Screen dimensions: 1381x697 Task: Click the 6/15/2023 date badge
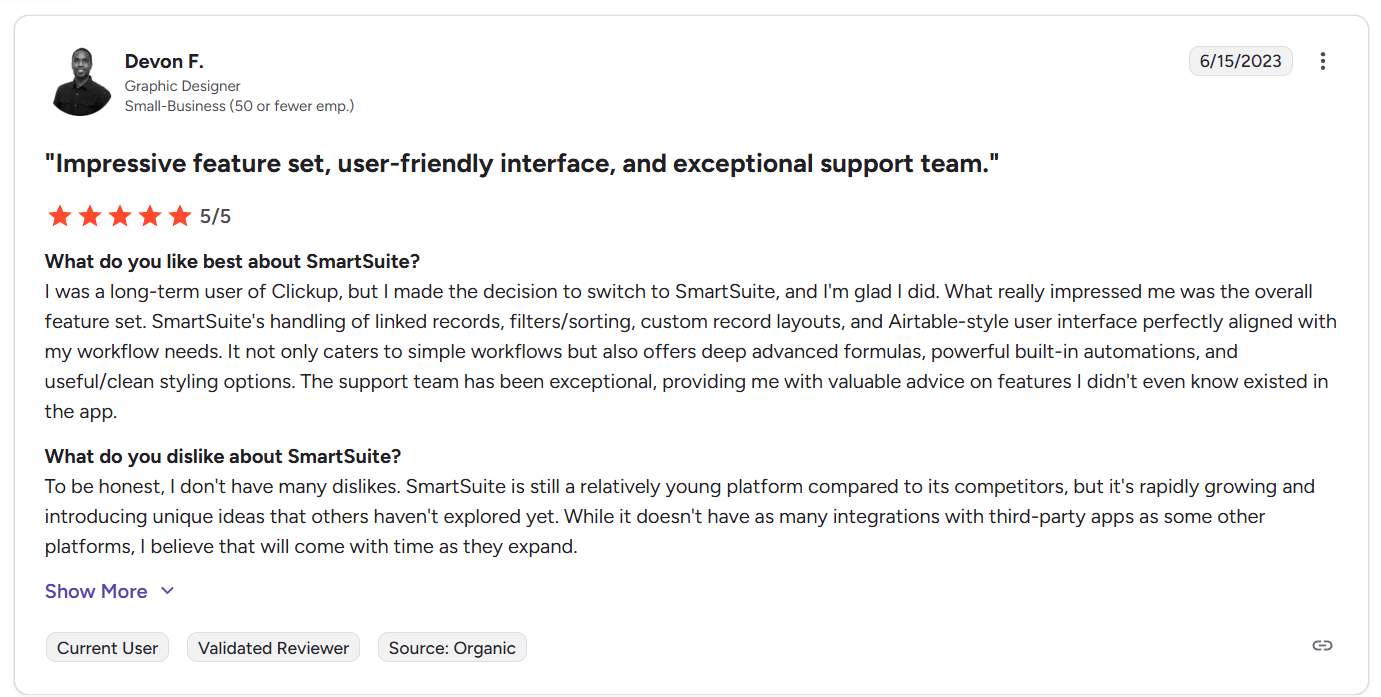pyautogui.click(x=1240, y=61)
